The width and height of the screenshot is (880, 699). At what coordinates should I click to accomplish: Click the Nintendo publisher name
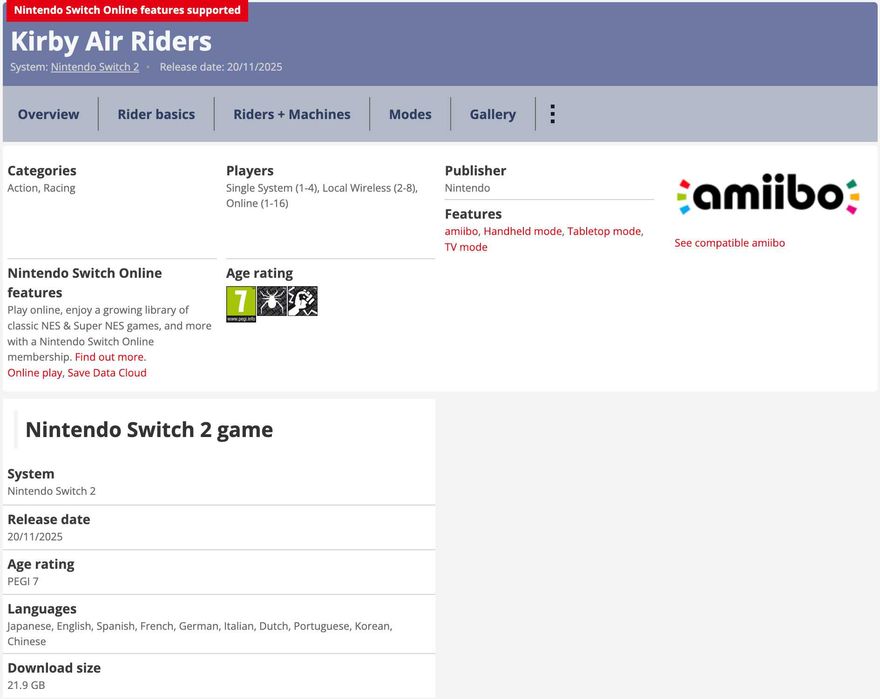click(468, 188)
